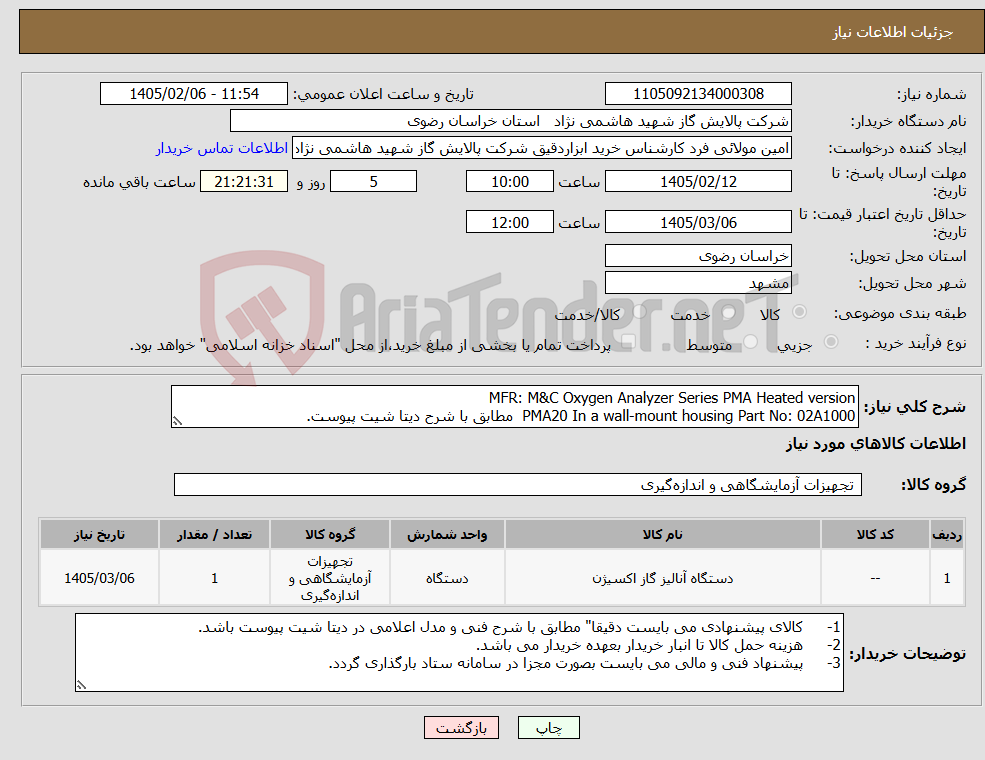Select the جزیی purchase type radio
Viewport: 985px width, 760px height.
click(830, 342)
